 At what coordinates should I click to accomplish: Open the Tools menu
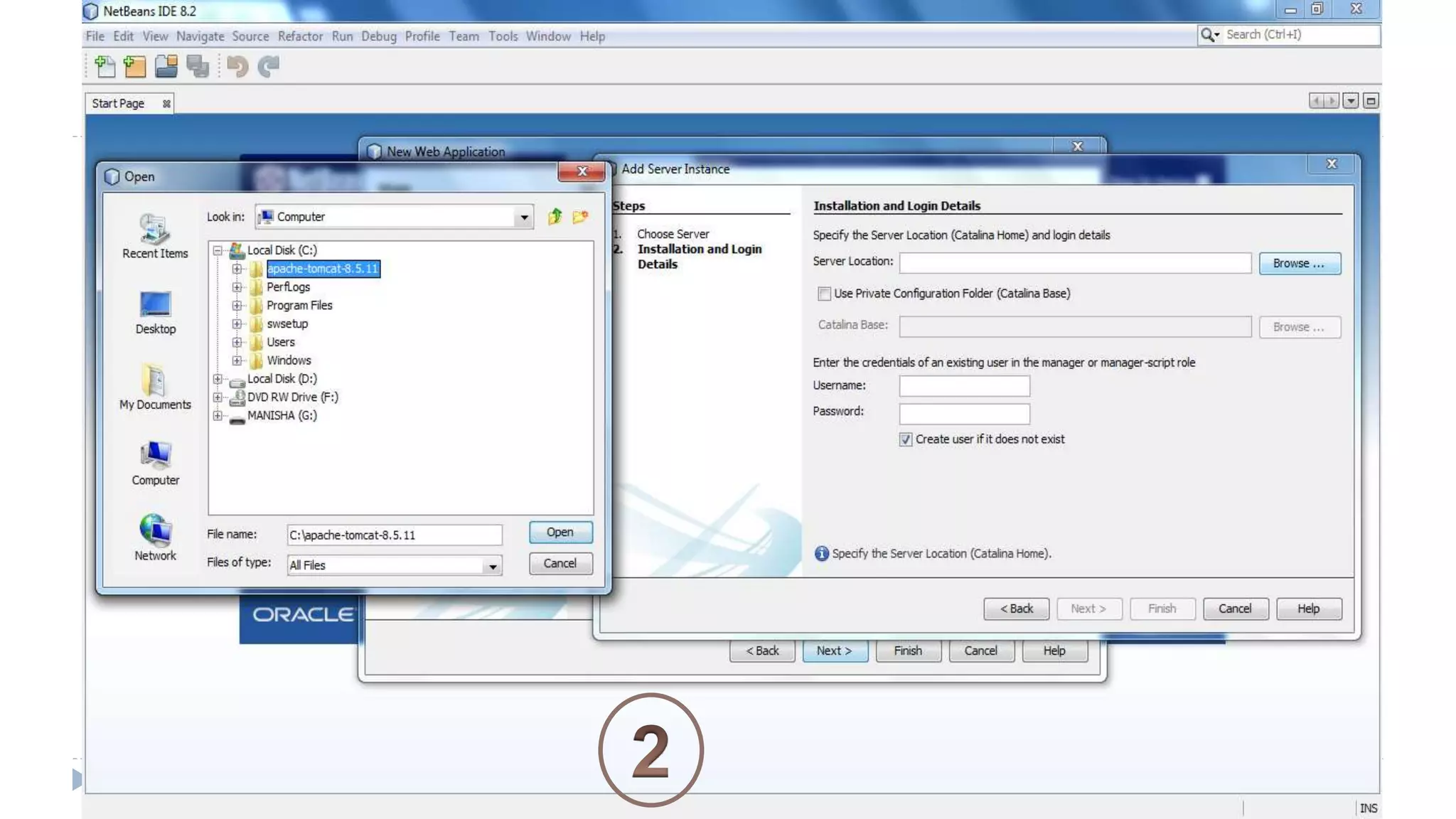tap(503, 36)
